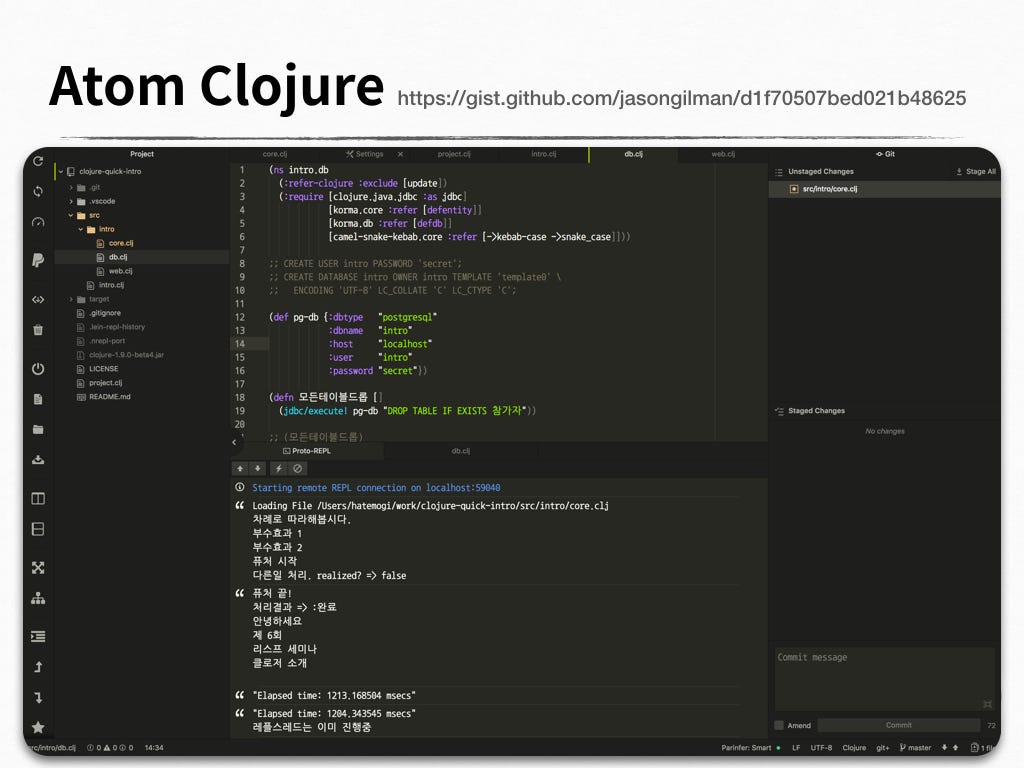Click the fullscreen arrows icon in left toolbar
This screenshot has width=1024, height=768.
click(38, 568)
